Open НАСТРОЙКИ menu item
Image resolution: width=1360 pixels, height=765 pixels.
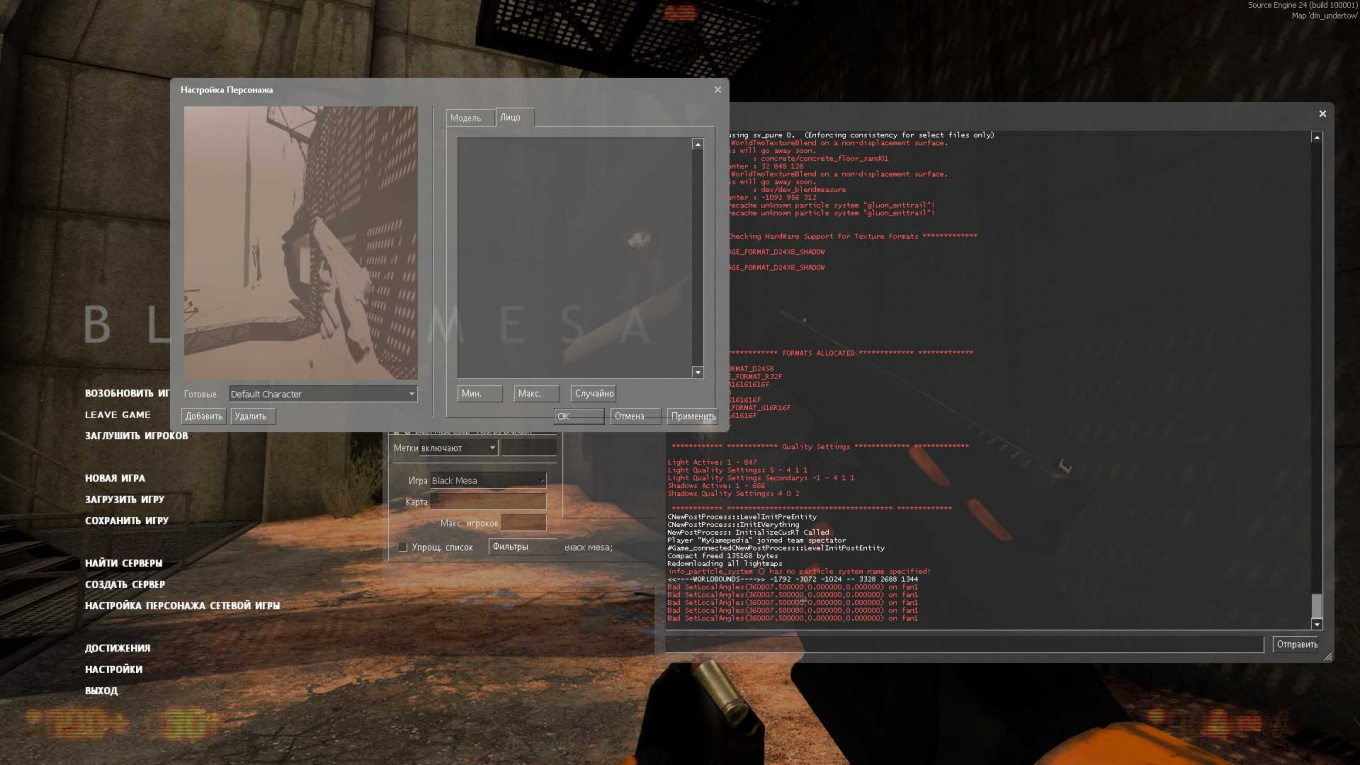pos(114,669)
